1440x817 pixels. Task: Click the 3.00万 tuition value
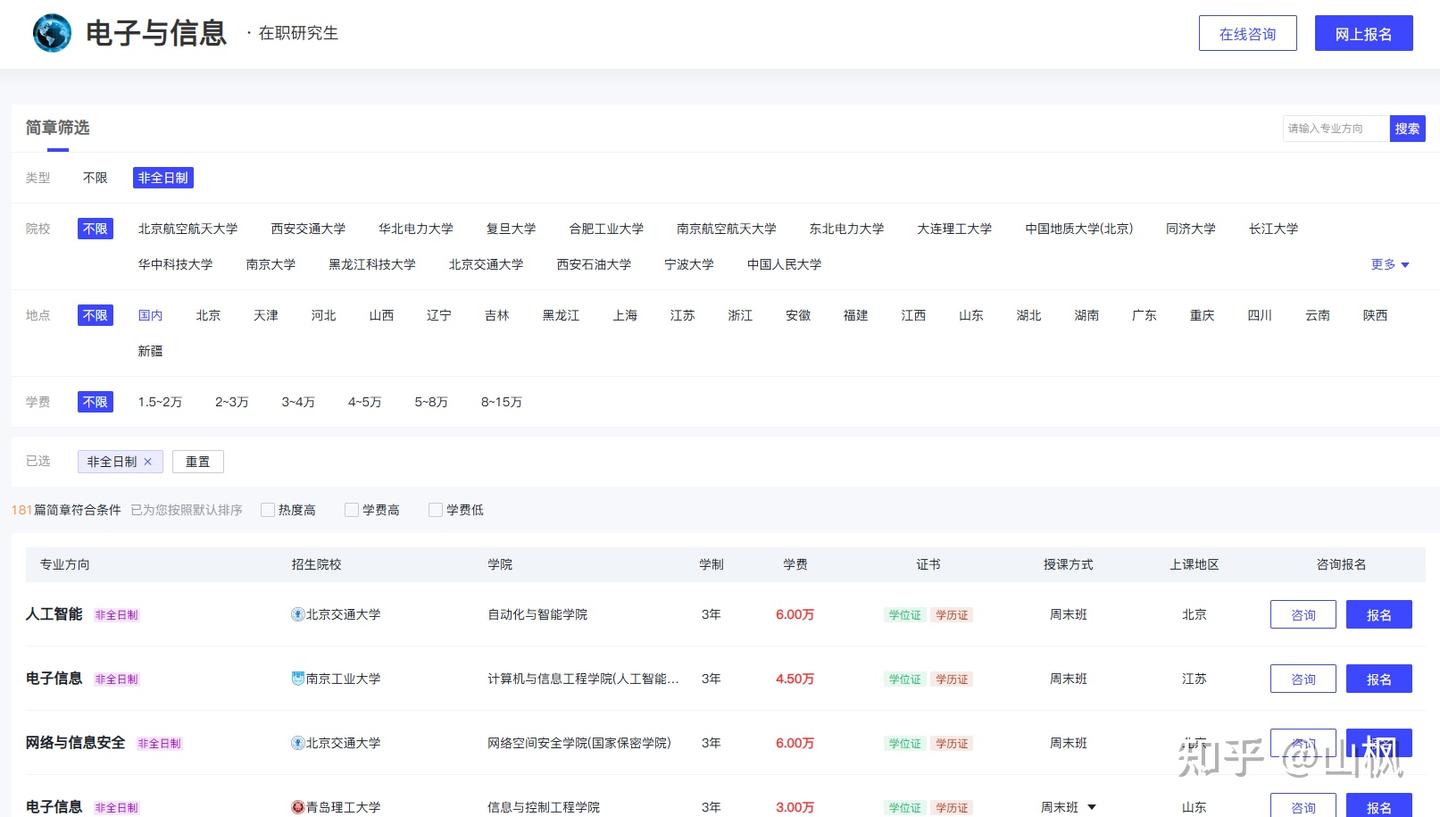pyautogui.click(x=795, y=807)
